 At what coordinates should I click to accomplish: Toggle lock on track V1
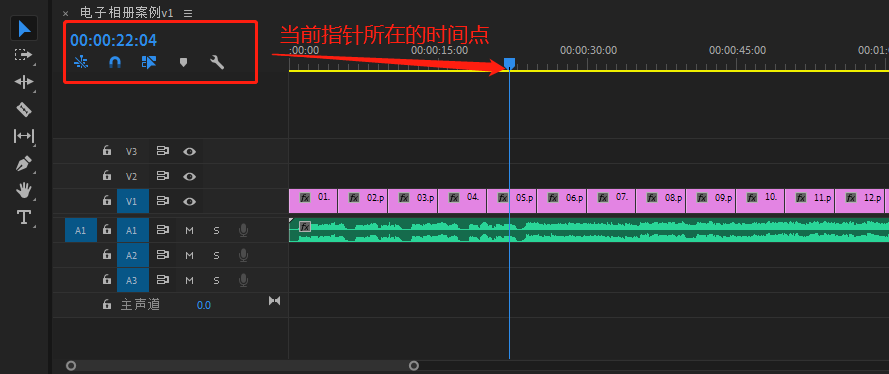[107, 201]
